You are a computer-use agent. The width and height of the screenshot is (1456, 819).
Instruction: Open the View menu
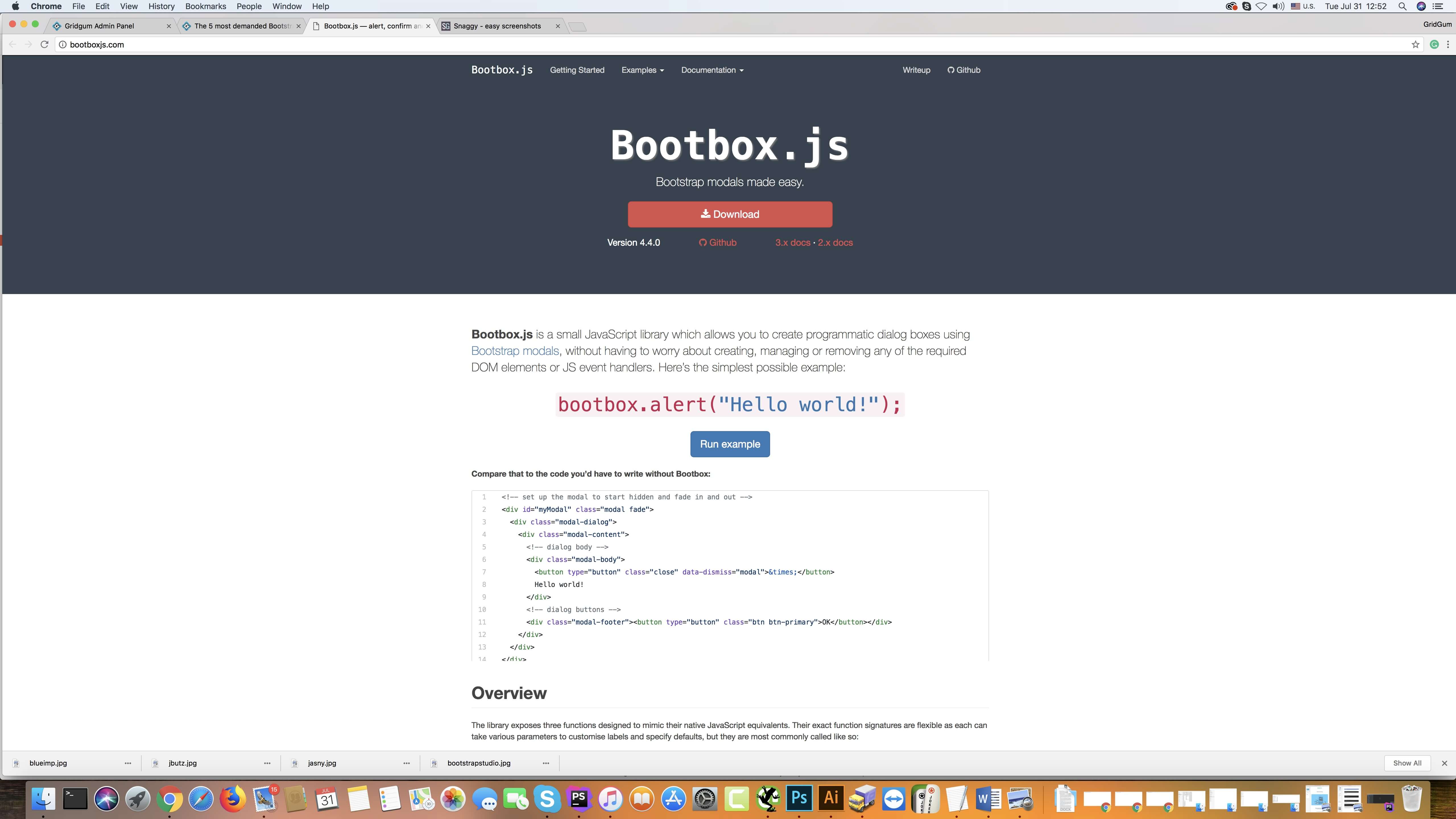(x=129, y=6)
